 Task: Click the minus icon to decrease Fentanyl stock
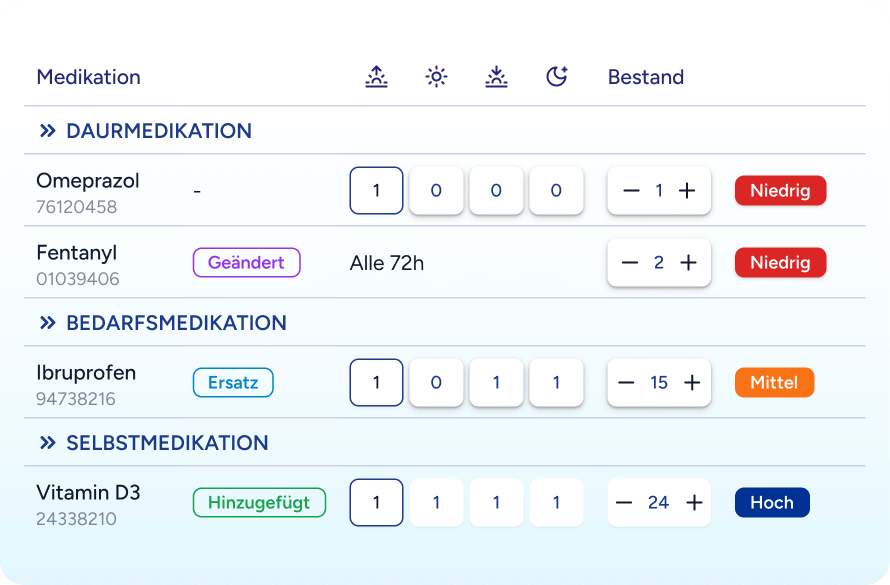[630, 262]
